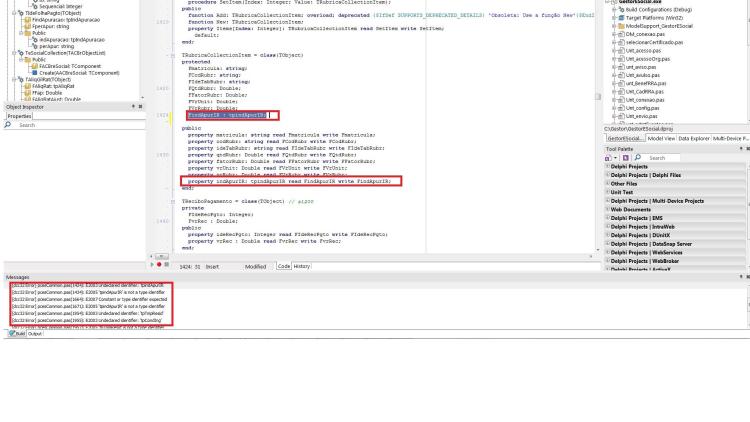This screenshot has width=750, height=422.
Task: Click the selecionarCertificado.pas file icon
Action: pos(621,42)
